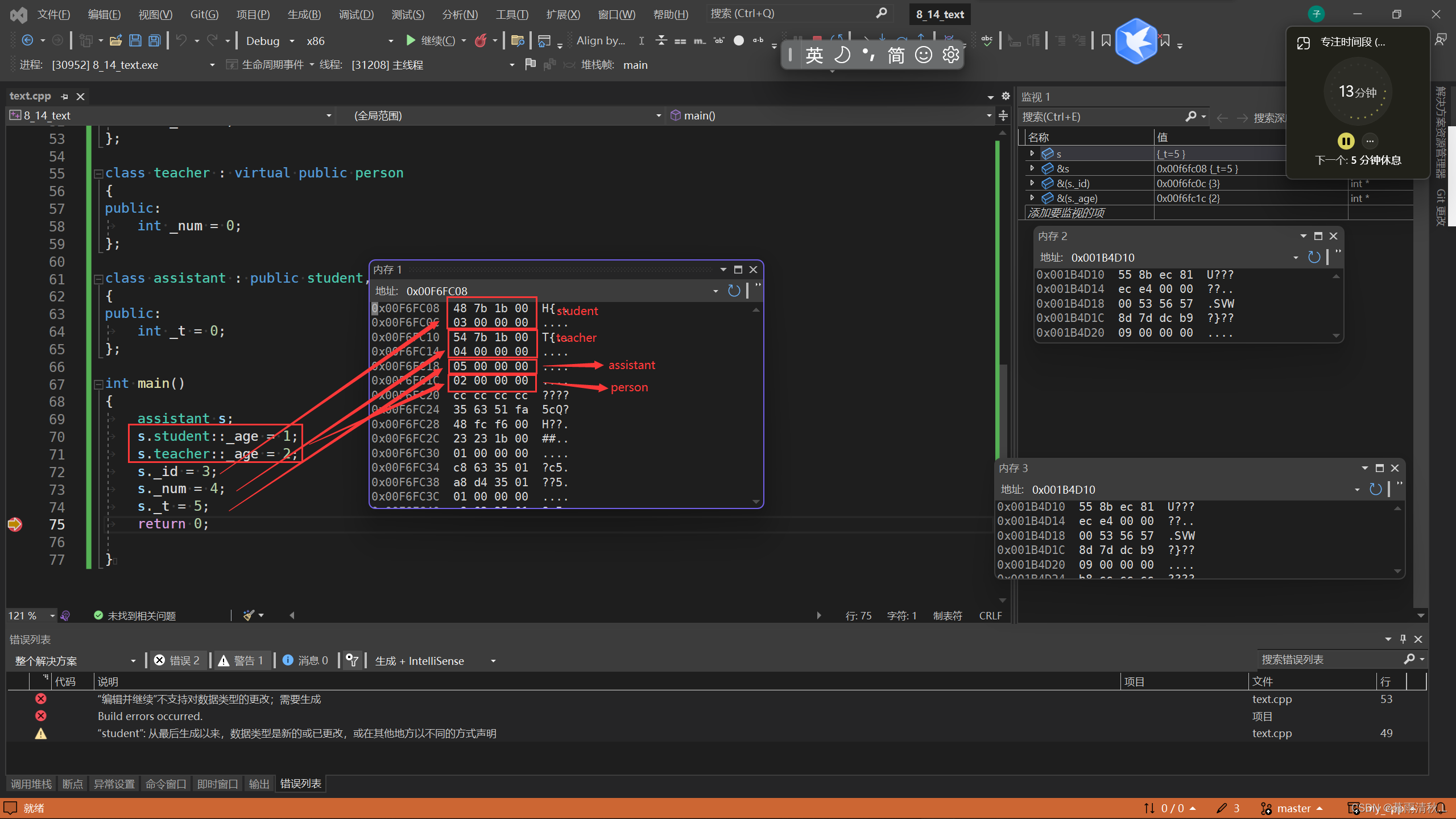The image size is (1456, 819).
Task: Open the 调试(D) menu
Action: click(357, 14)
